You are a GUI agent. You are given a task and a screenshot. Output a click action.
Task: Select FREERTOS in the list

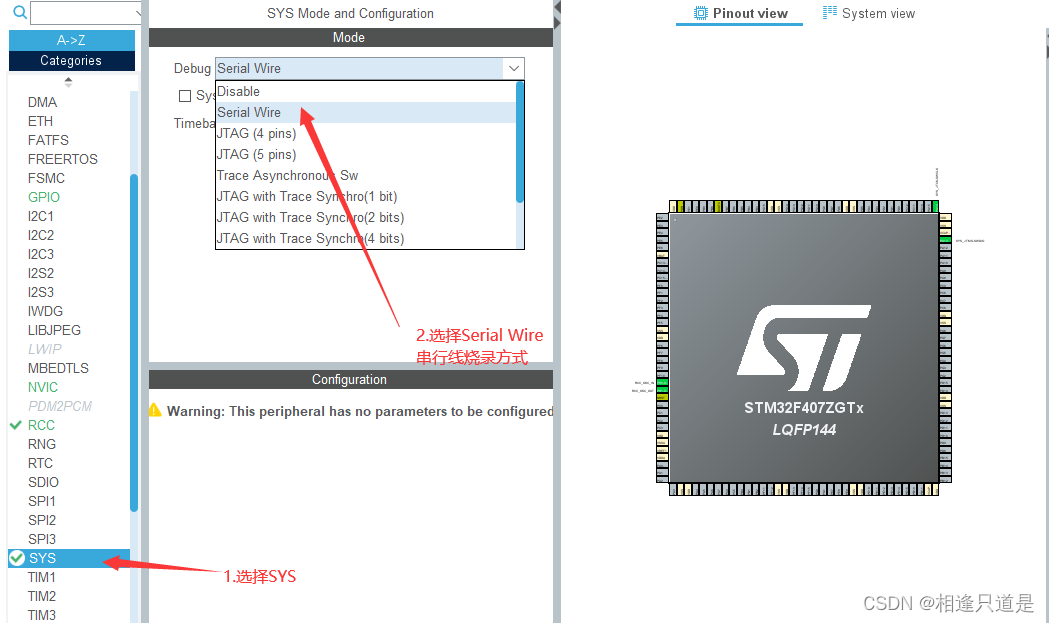tap(62, 159)
